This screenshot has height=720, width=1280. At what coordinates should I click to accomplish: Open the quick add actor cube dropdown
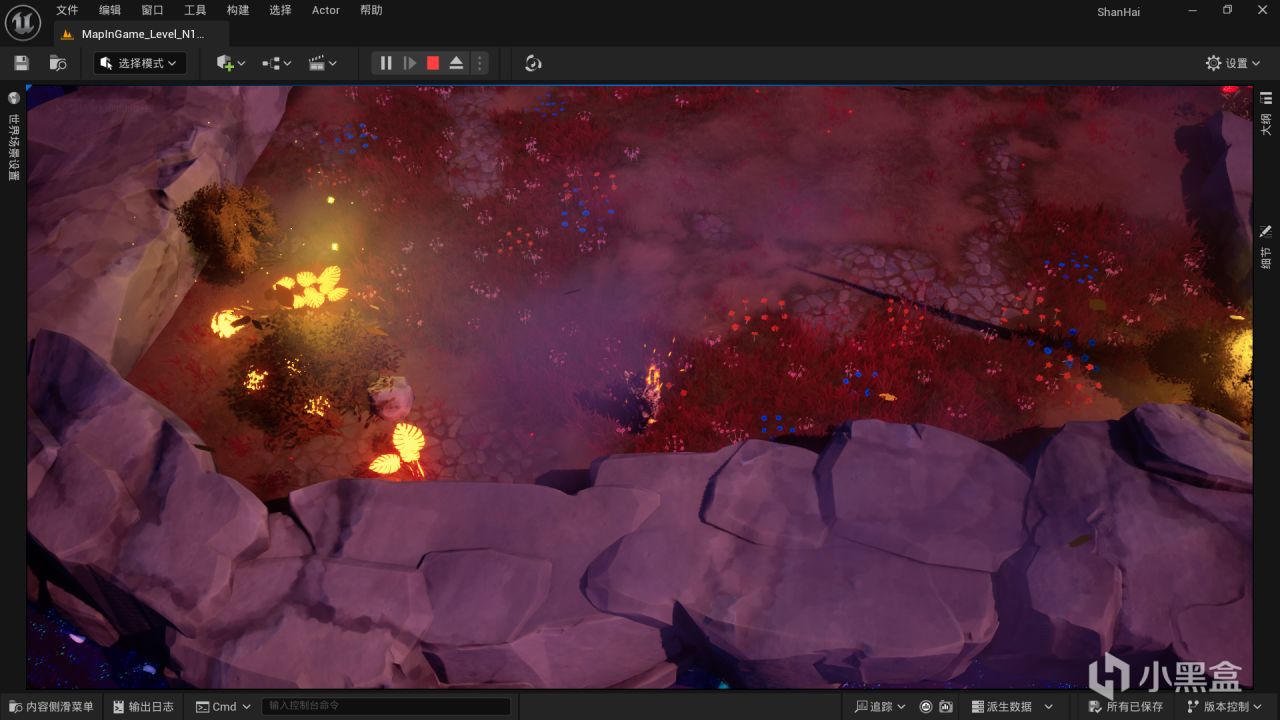click(x=231, y=63)
